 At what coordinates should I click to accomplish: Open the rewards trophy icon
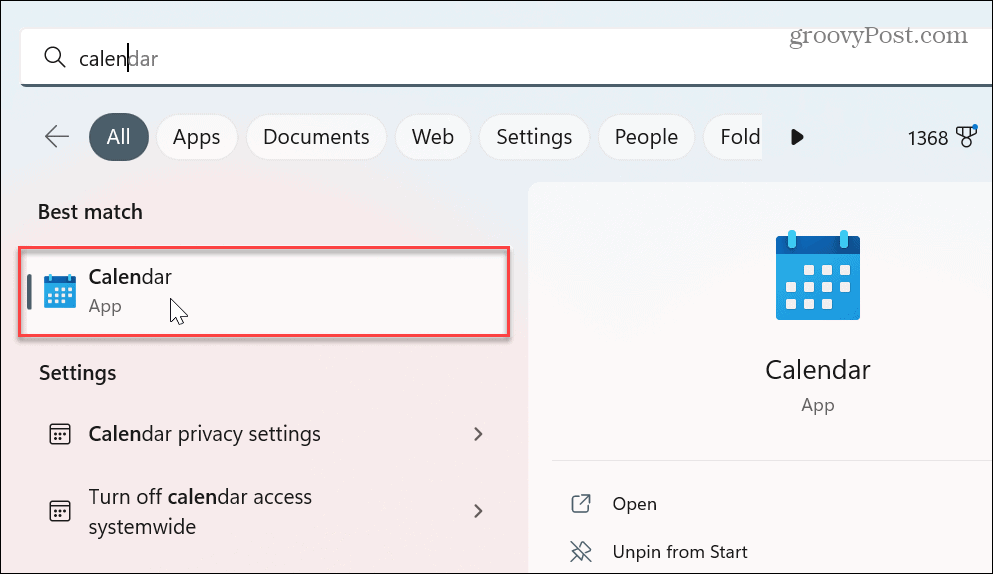(x=966, y=136)
